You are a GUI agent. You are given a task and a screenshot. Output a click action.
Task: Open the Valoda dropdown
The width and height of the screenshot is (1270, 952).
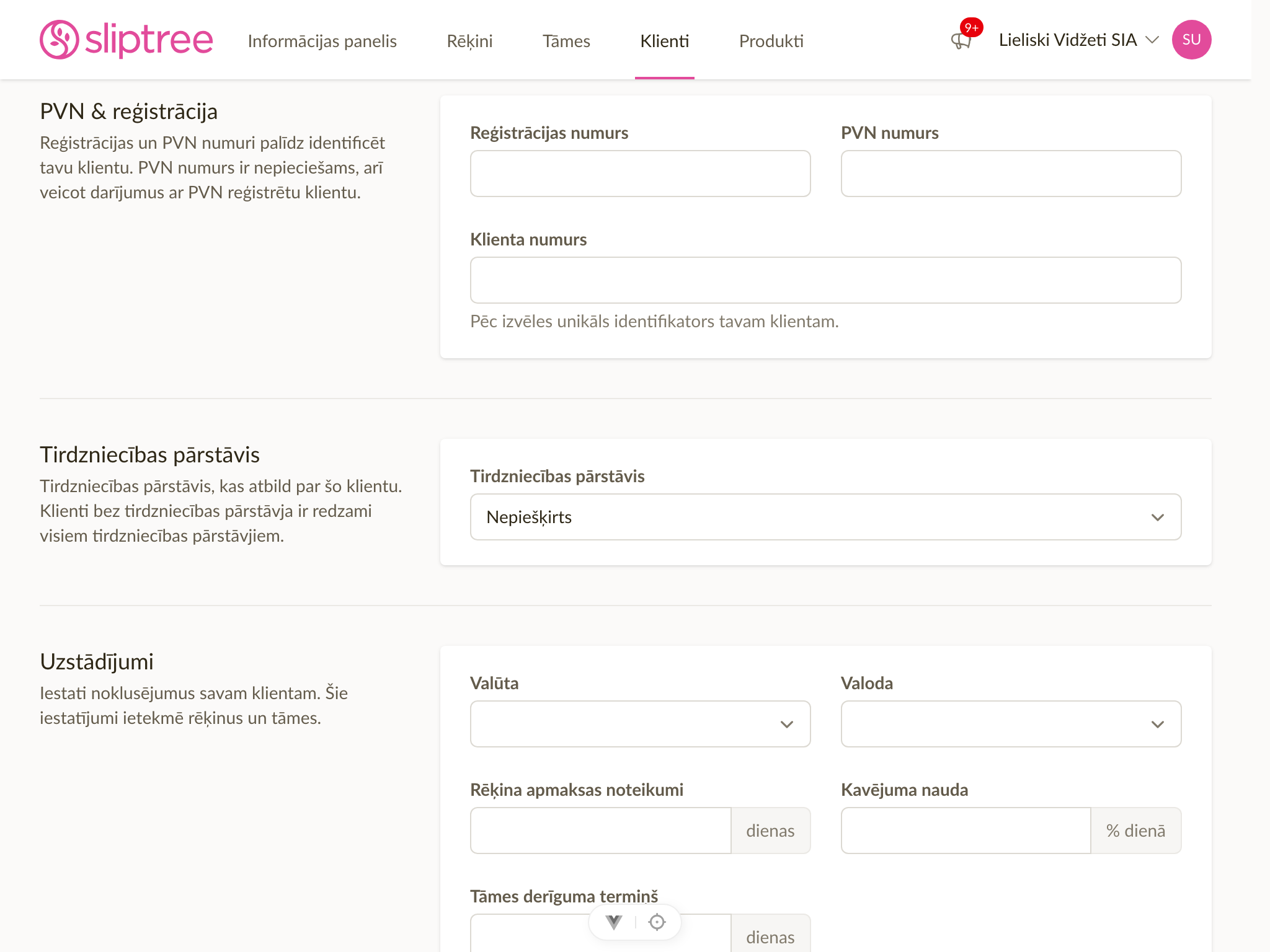1011,724
